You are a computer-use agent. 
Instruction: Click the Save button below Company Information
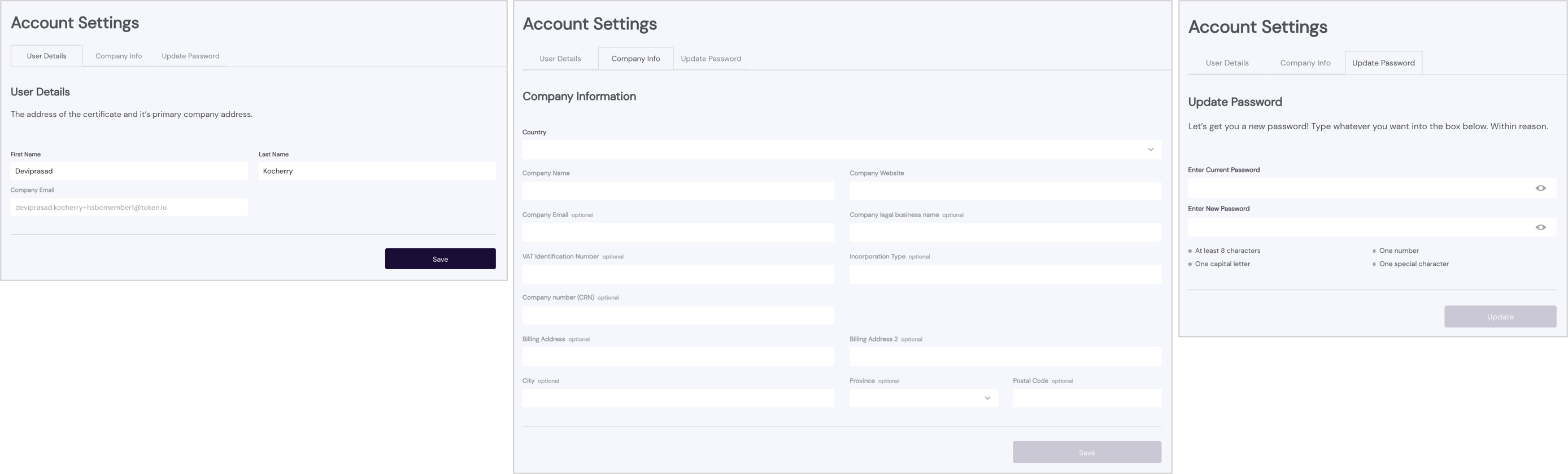[1087, 452]
